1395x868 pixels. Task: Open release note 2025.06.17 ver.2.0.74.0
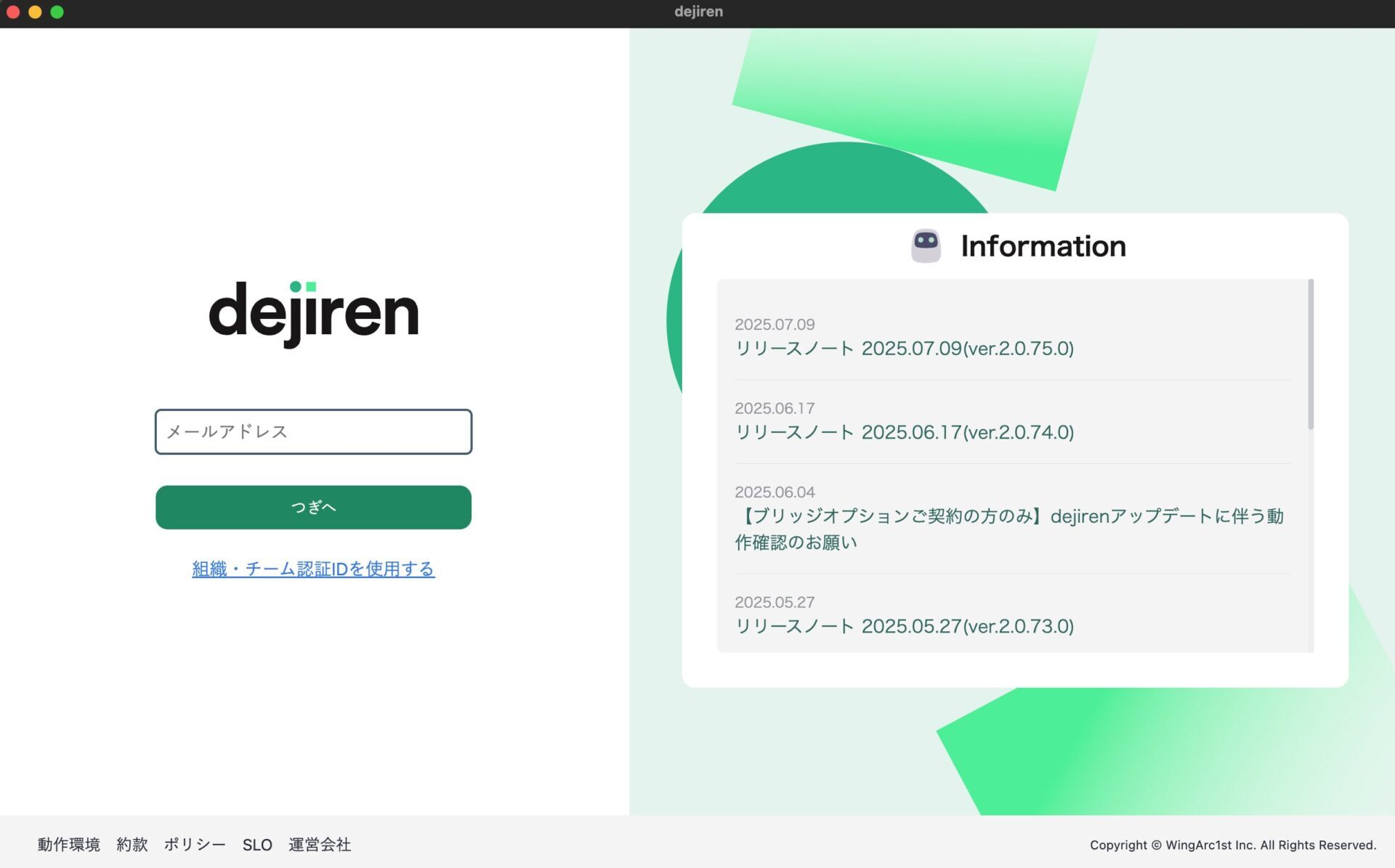pos(904,432)
